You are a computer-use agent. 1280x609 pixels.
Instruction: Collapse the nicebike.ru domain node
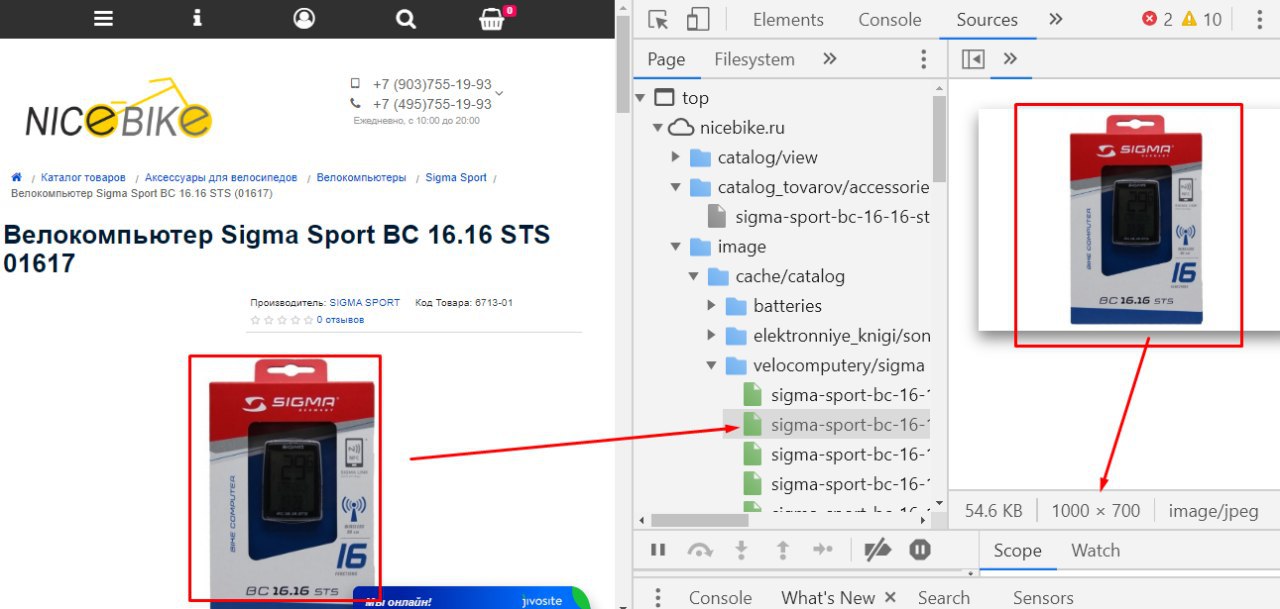coord(658,128)
